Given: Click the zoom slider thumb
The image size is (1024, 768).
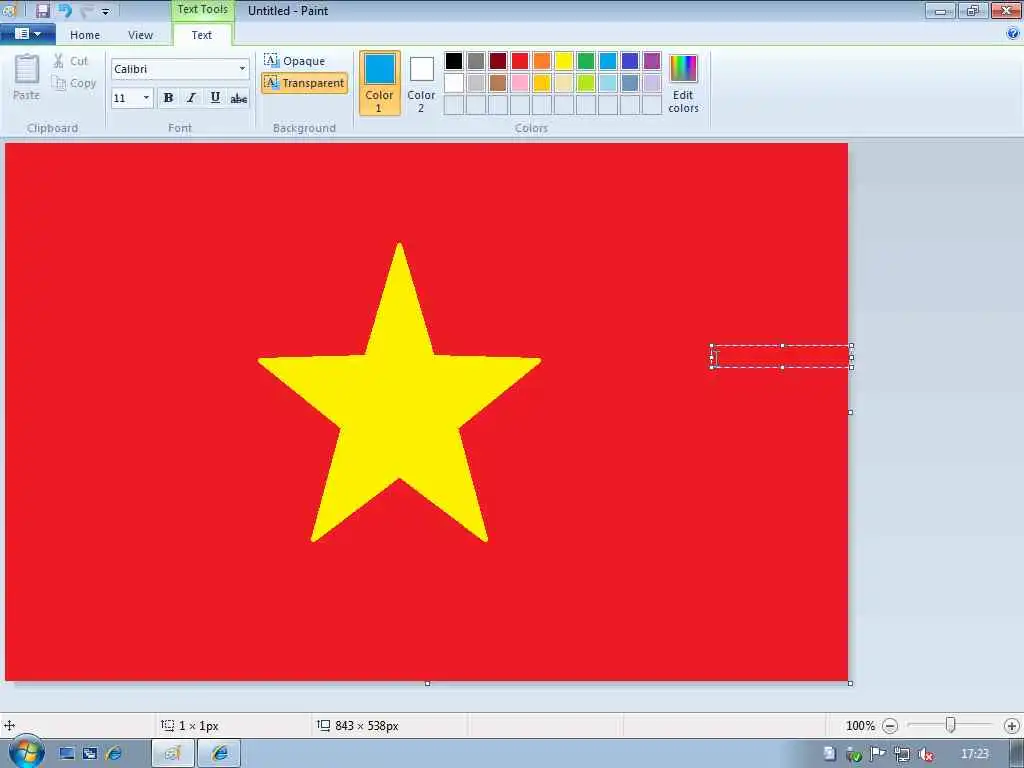Looking at the screenshot, I should pyautogui.click(x=951, y=725).
